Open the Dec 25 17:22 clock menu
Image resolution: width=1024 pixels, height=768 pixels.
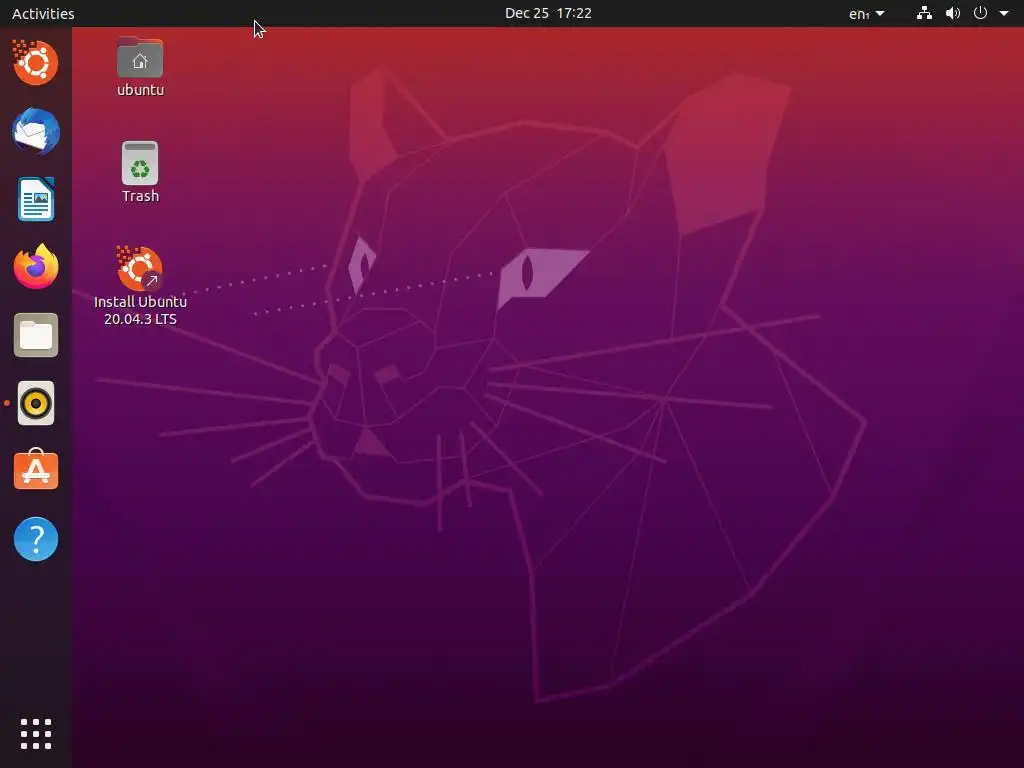[548, 13]
